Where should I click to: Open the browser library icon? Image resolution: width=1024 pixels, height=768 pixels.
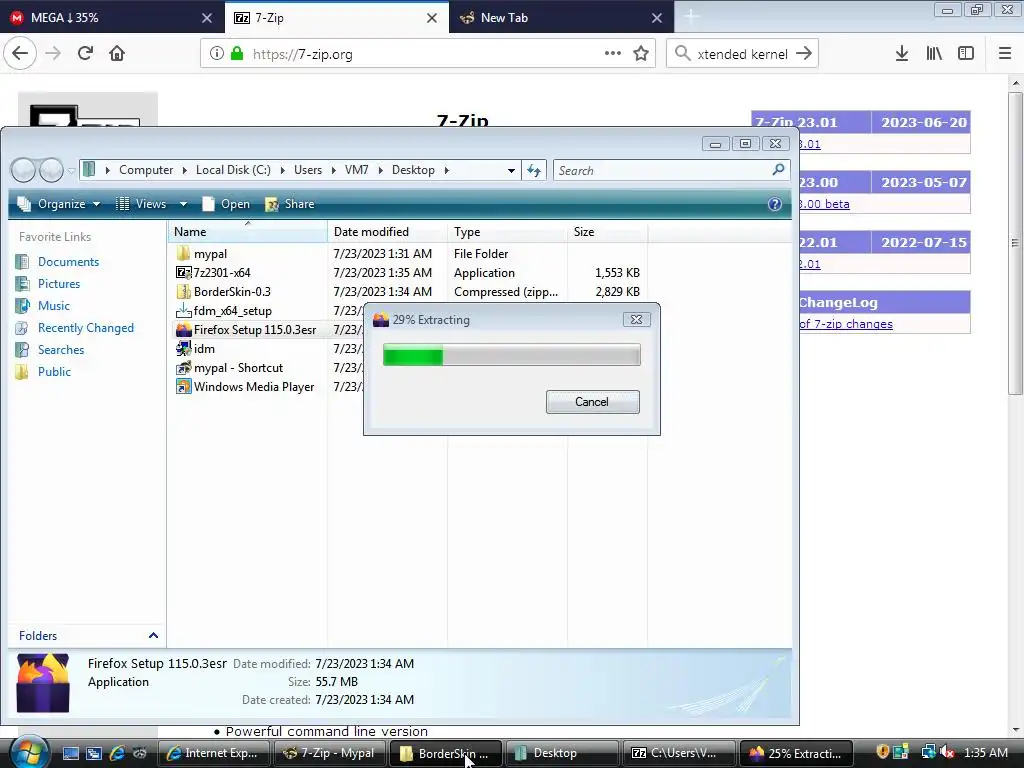[x=934, y=54]
